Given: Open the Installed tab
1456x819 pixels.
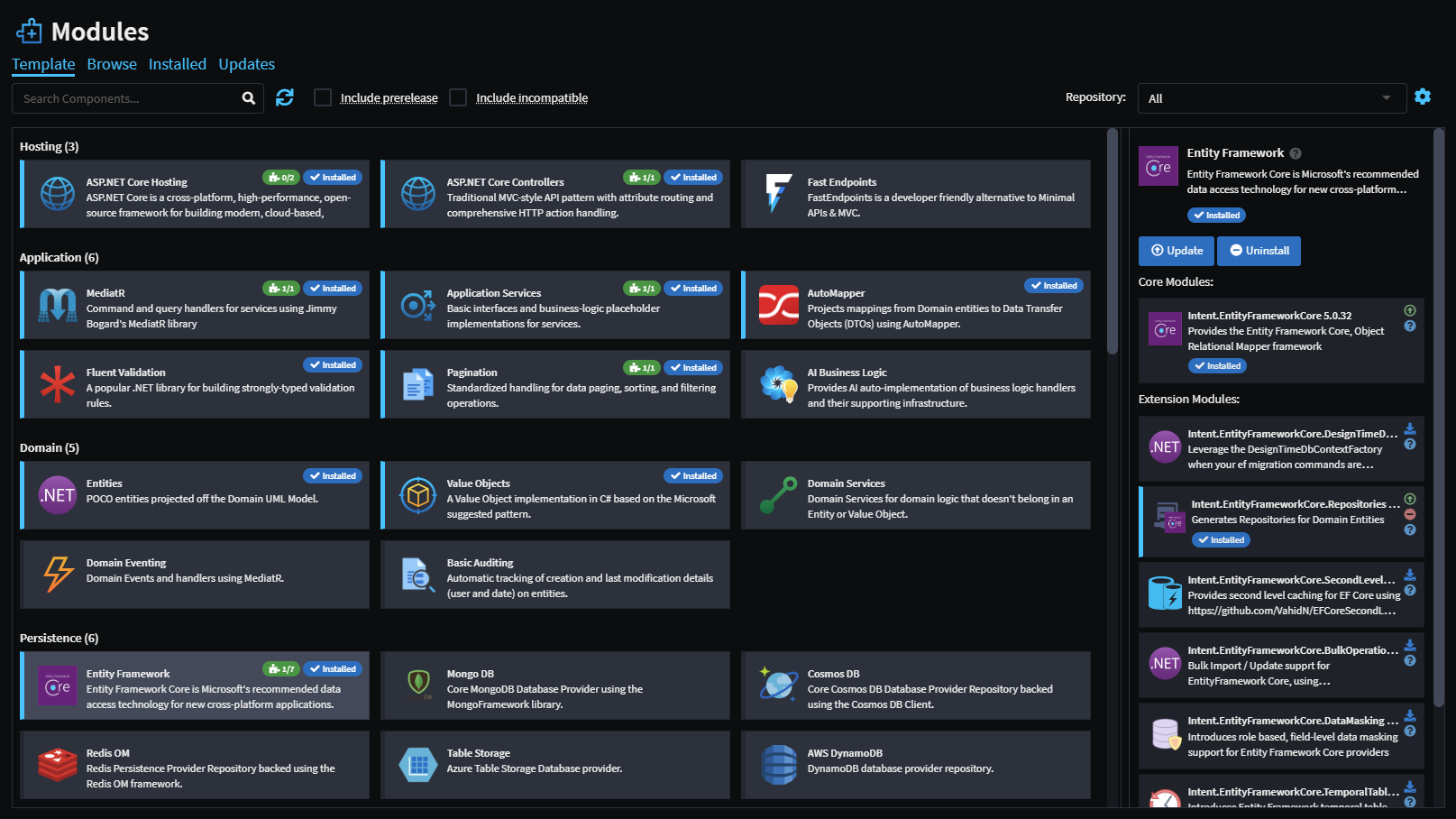Looking at the screenshot, I should tap(178, 64).
